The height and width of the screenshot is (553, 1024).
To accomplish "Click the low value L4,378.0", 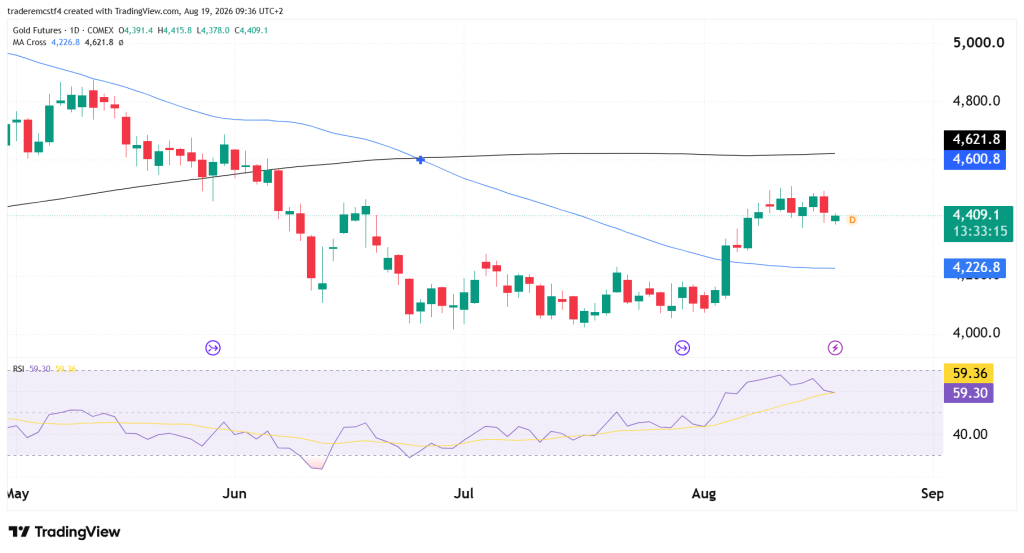I will point(213,30).
